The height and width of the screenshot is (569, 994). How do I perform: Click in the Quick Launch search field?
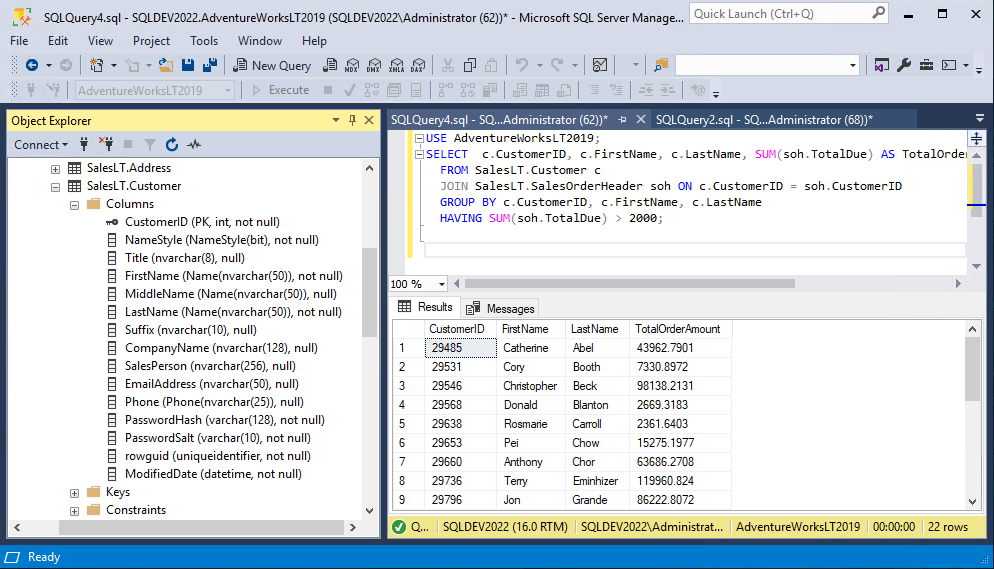click(788, 13)
